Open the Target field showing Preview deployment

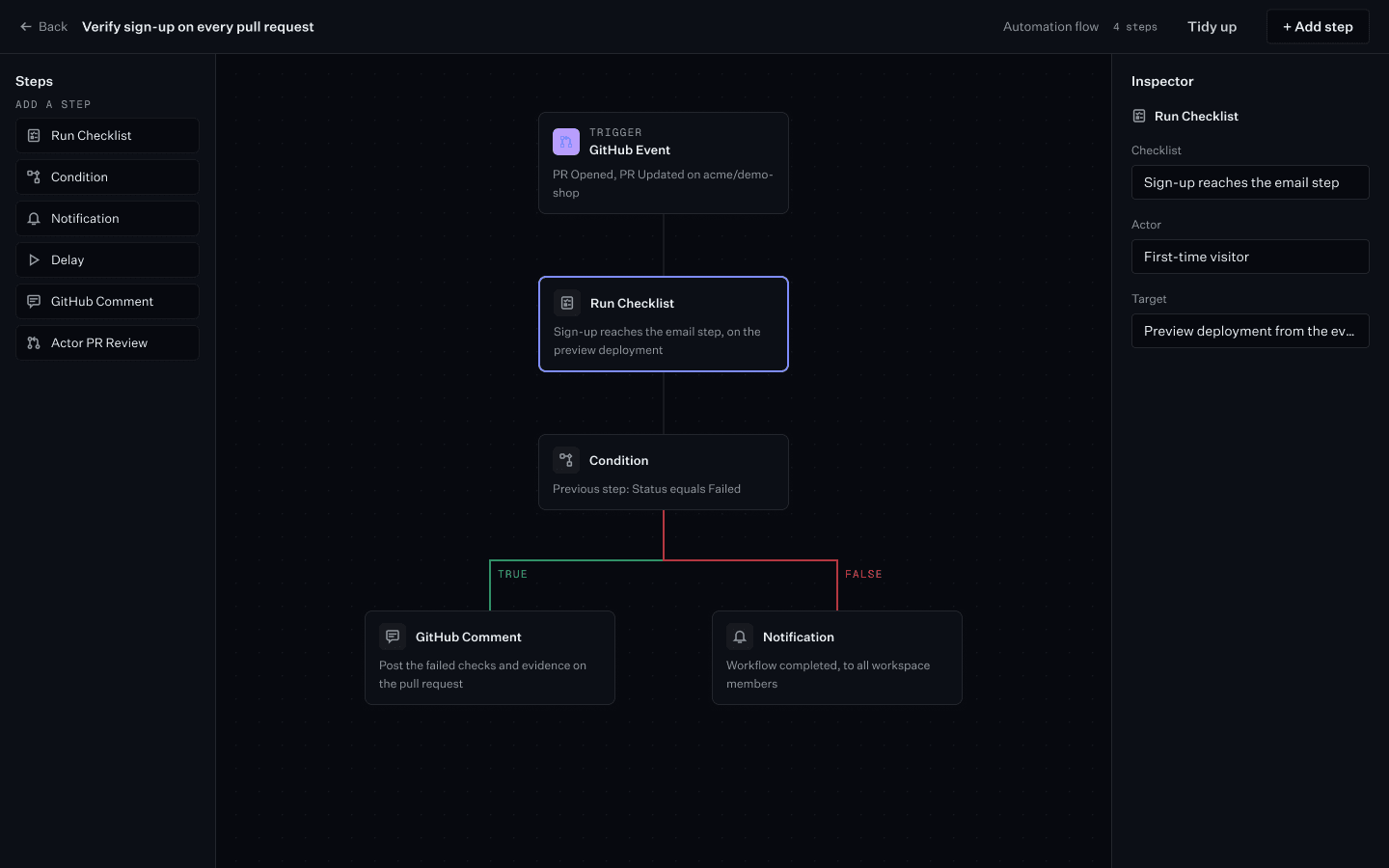(x=1250, y=331)
